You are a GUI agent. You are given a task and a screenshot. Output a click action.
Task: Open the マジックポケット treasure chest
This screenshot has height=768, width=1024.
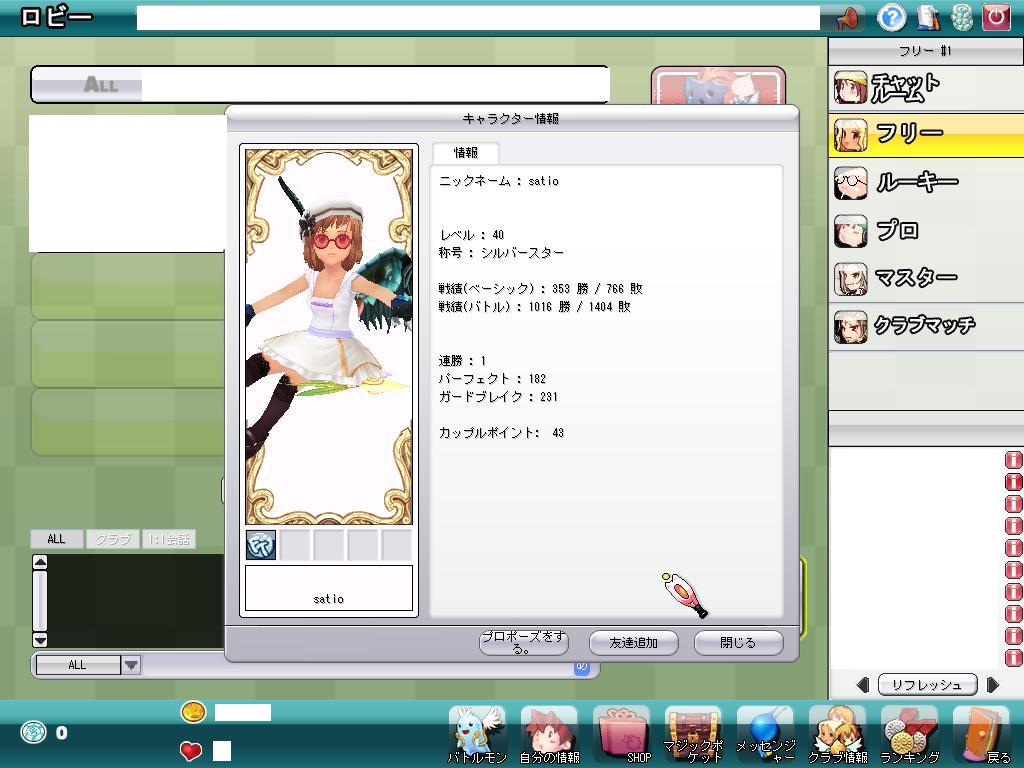[693, 734]
